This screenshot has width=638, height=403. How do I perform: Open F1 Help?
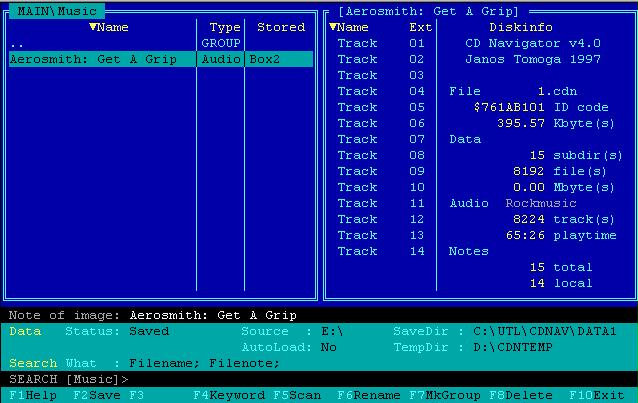point(33,395)
